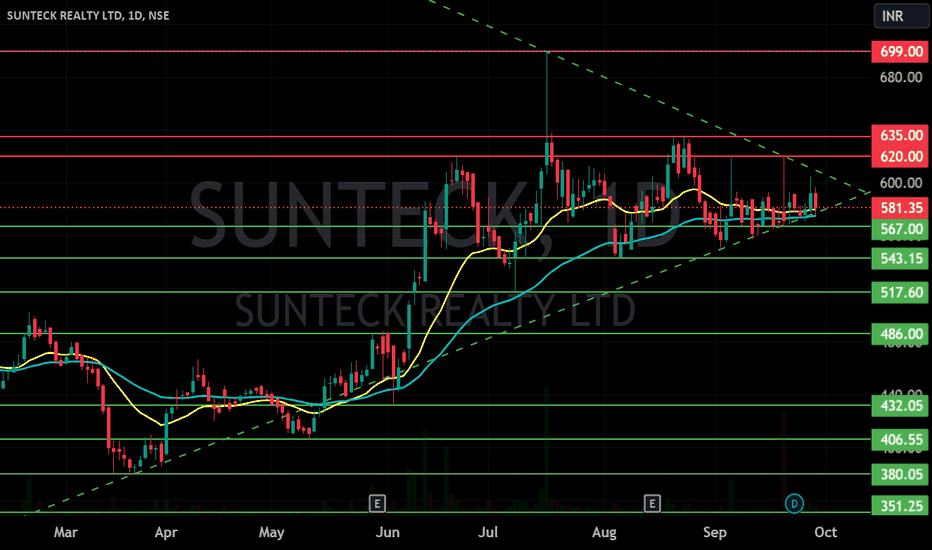The height and width of the screenshot is (550, 932).
Task: Select the 699.00 red price label
Action: tap(900, 52)
